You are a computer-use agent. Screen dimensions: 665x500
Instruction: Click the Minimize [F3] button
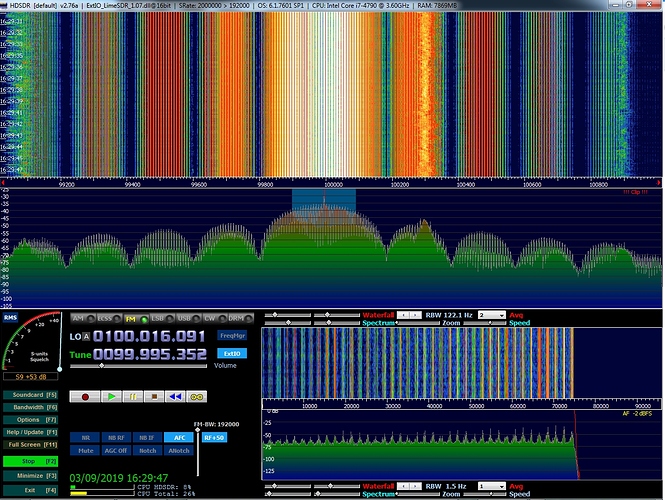(31, 476)
